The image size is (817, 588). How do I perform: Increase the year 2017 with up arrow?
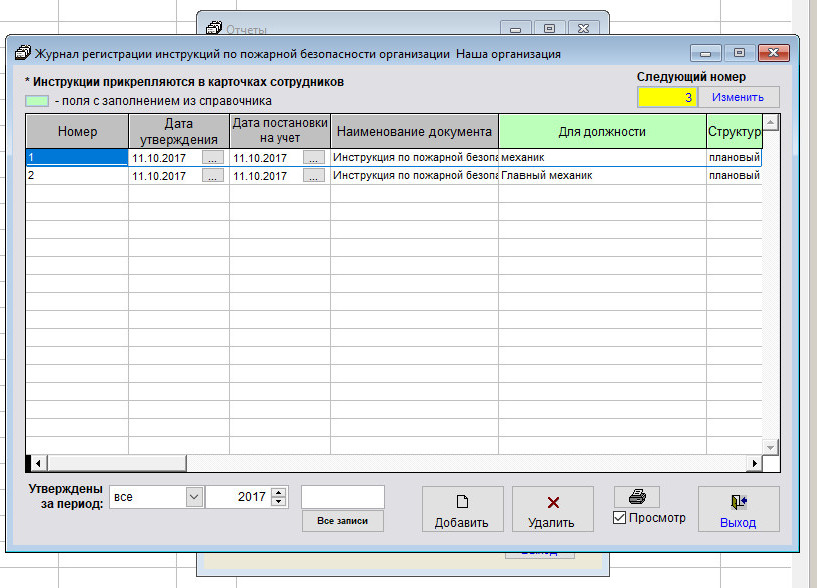[279, 492]
